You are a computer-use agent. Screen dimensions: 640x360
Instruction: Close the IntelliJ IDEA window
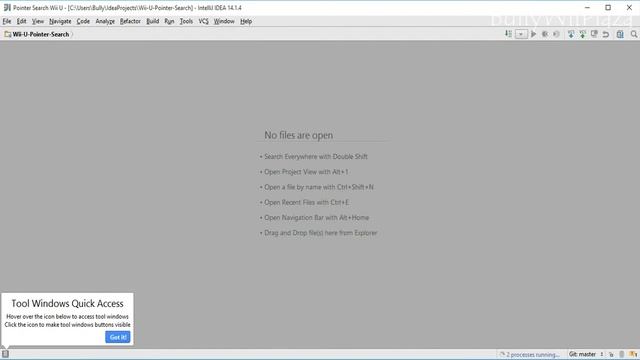pyautogui.click(x=629, y=8)
